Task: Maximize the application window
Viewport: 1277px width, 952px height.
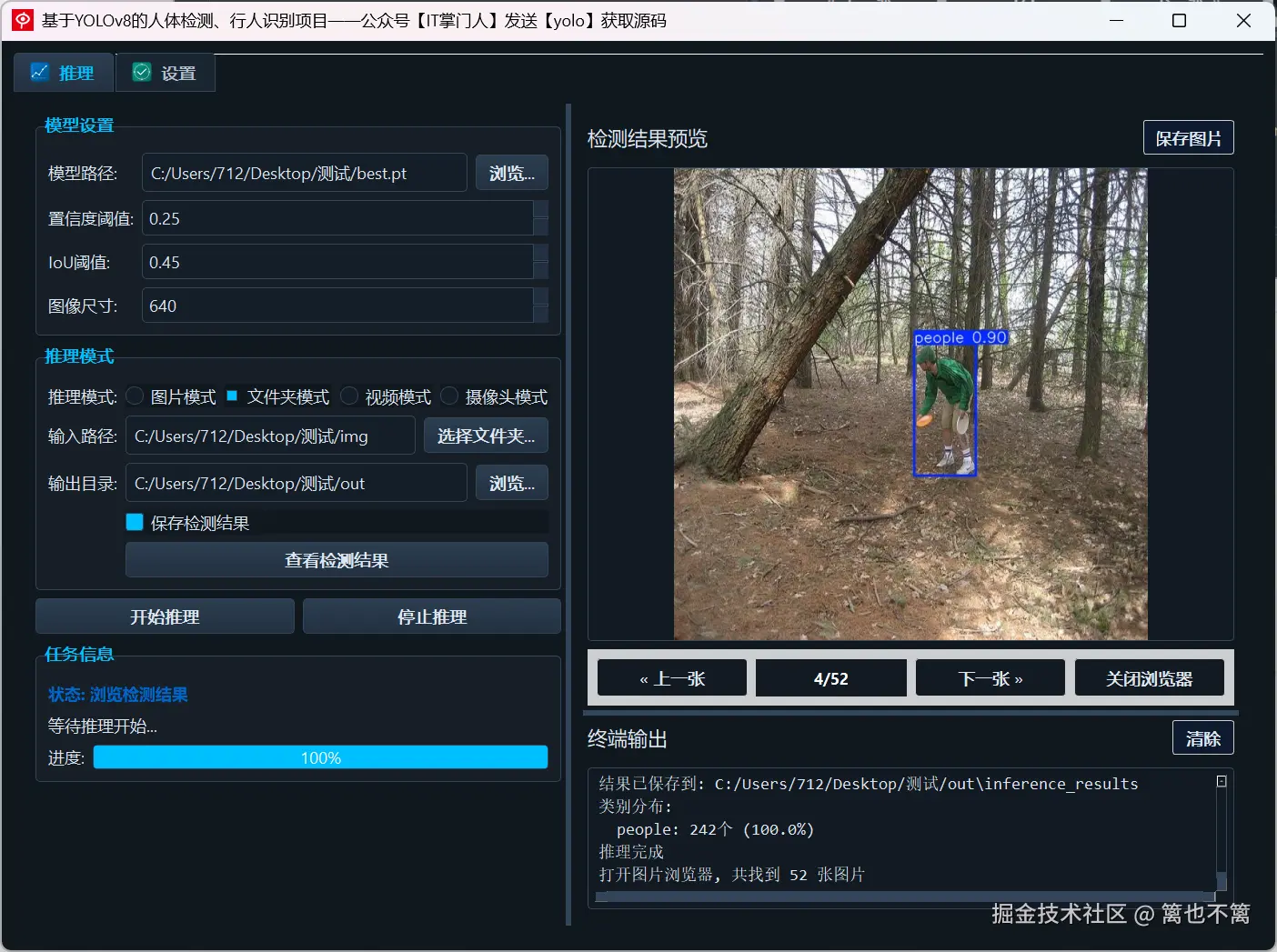Action: pyautogui.click(x=1179, y=20)
